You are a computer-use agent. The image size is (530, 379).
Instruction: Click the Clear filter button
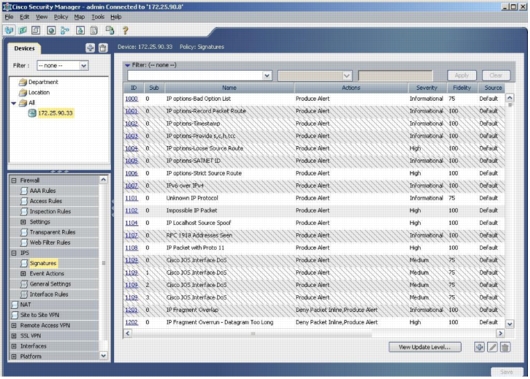pos(496,75)
